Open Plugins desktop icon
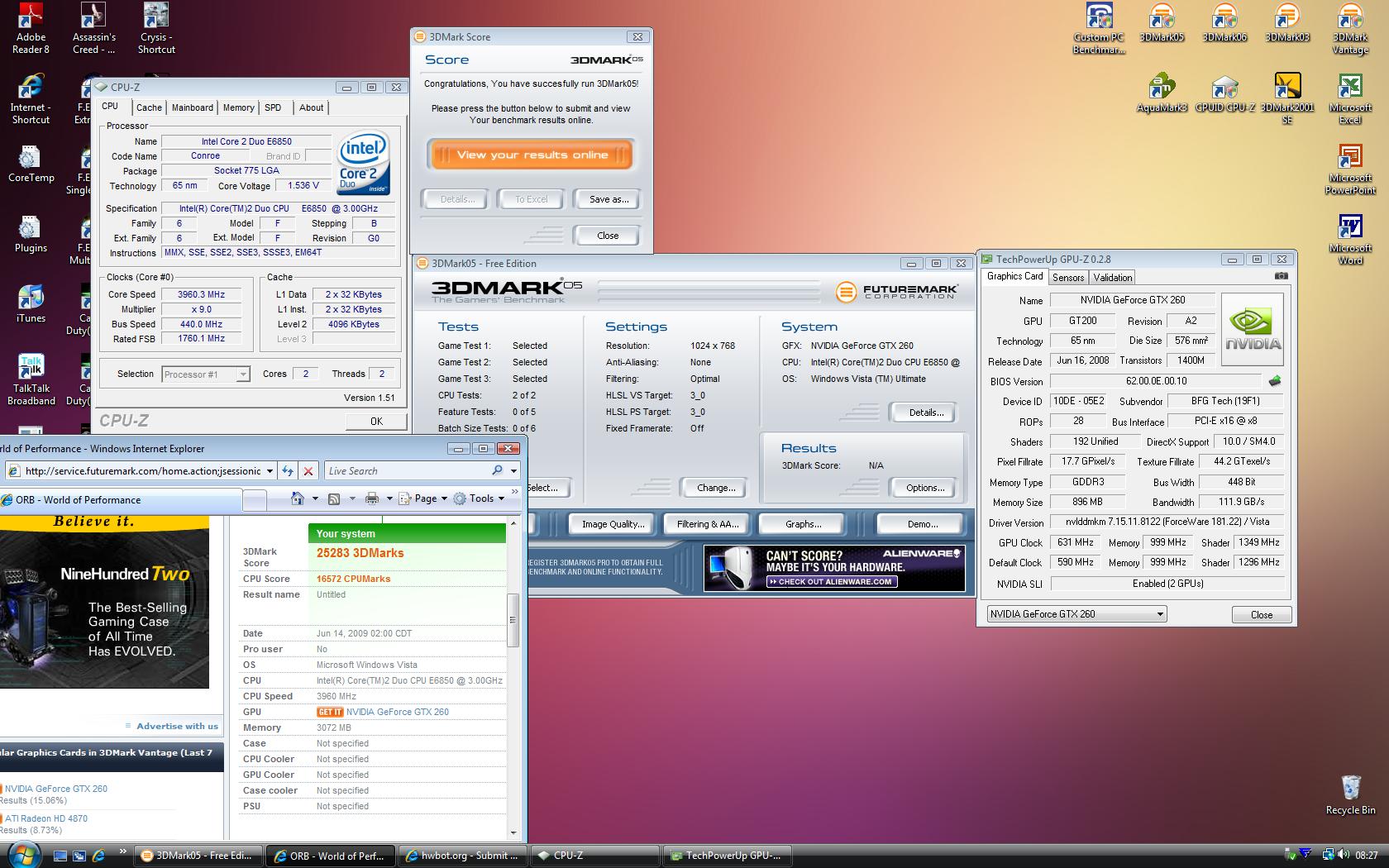Screen dimensions: 1389x868 tap(31, 234)
